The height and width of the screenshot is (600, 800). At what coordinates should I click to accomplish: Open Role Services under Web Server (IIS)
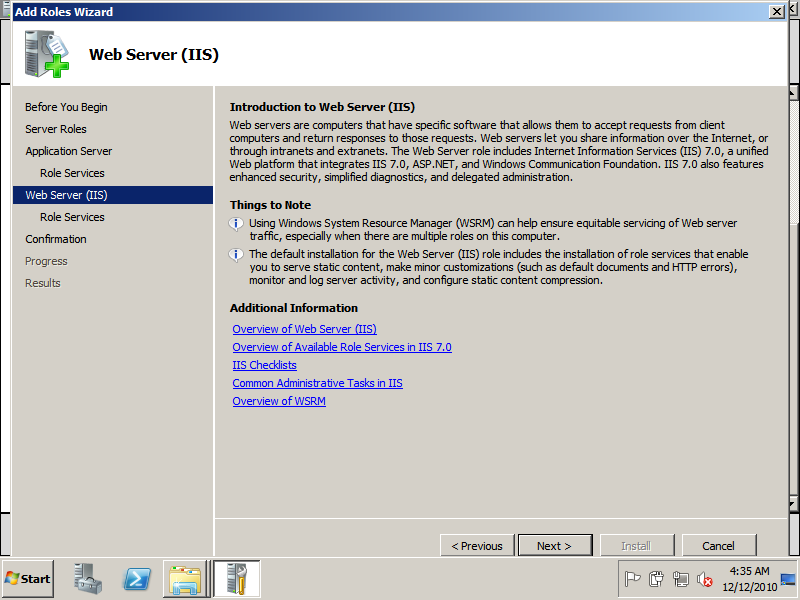(72, 217)
